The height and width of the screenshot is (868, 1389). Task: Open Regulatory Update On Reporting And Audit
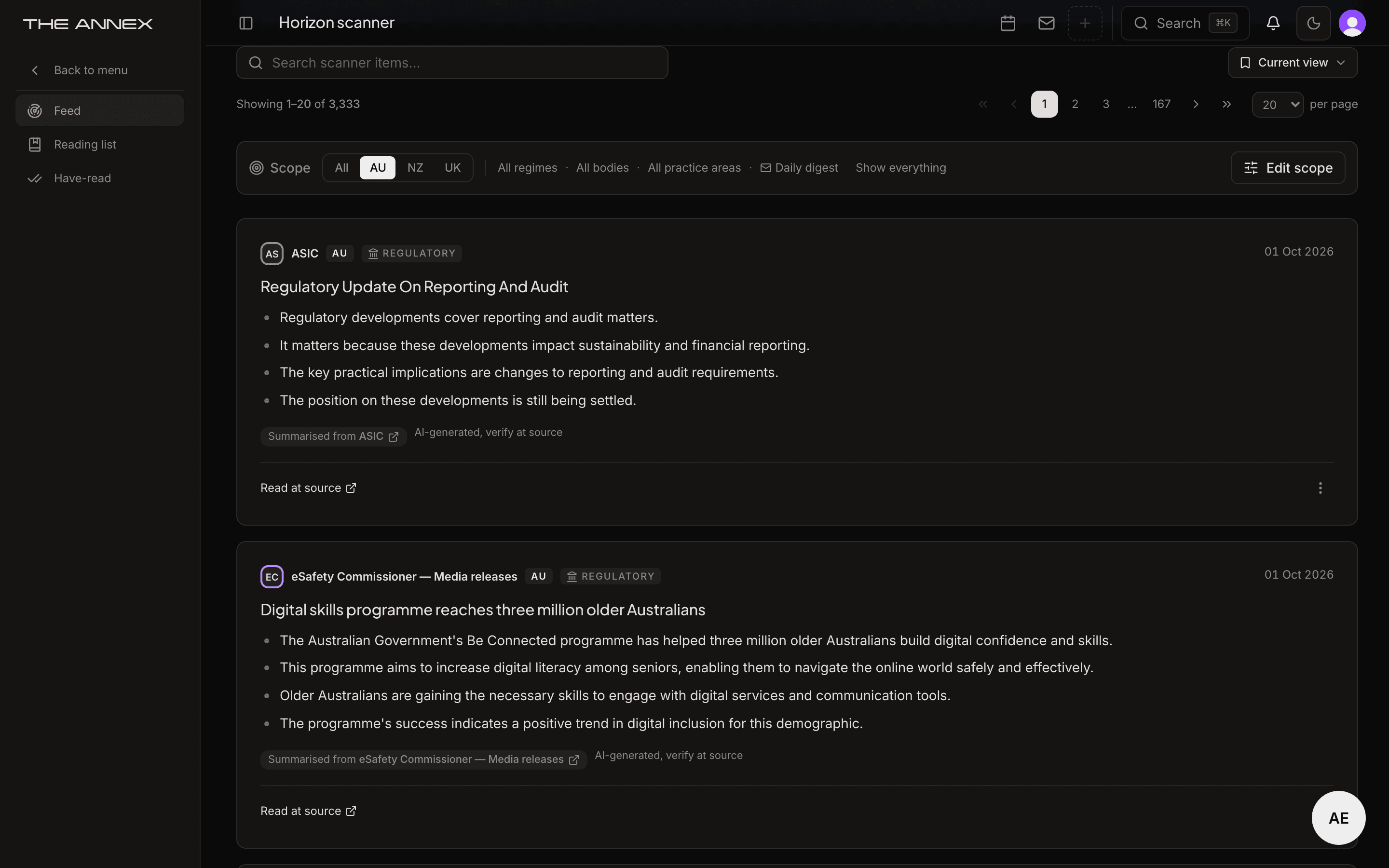pos(414,286)
